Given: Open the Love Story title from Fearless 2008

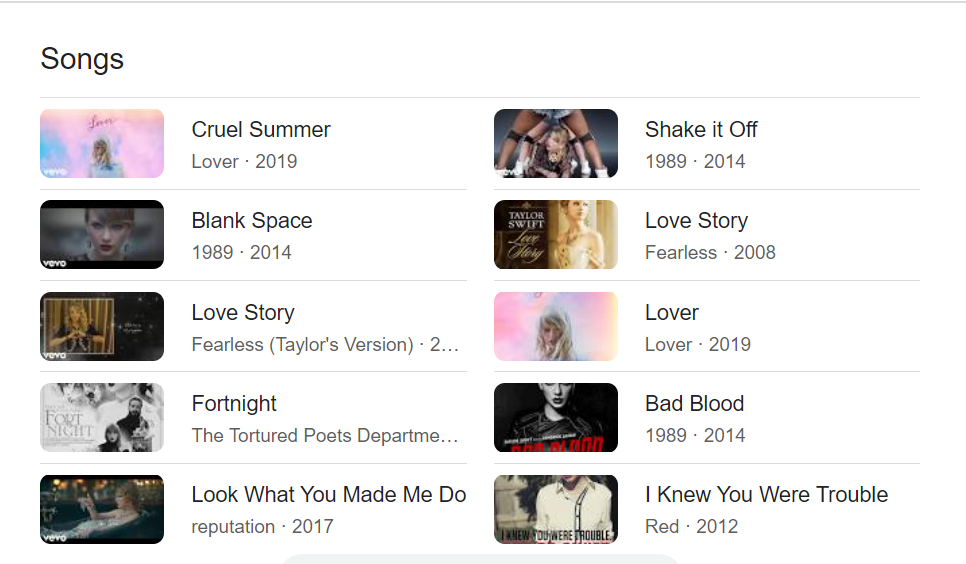Looking at the screenshot, I should click(696, 221).
